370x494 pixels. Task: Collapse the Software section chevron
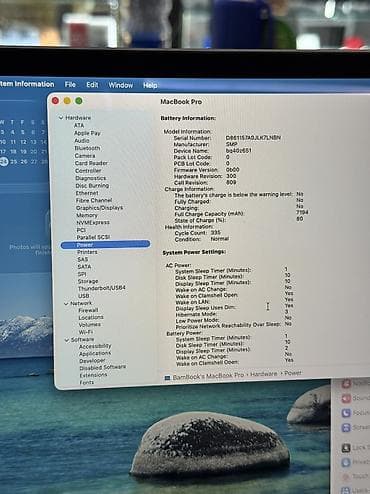(67, 340)
